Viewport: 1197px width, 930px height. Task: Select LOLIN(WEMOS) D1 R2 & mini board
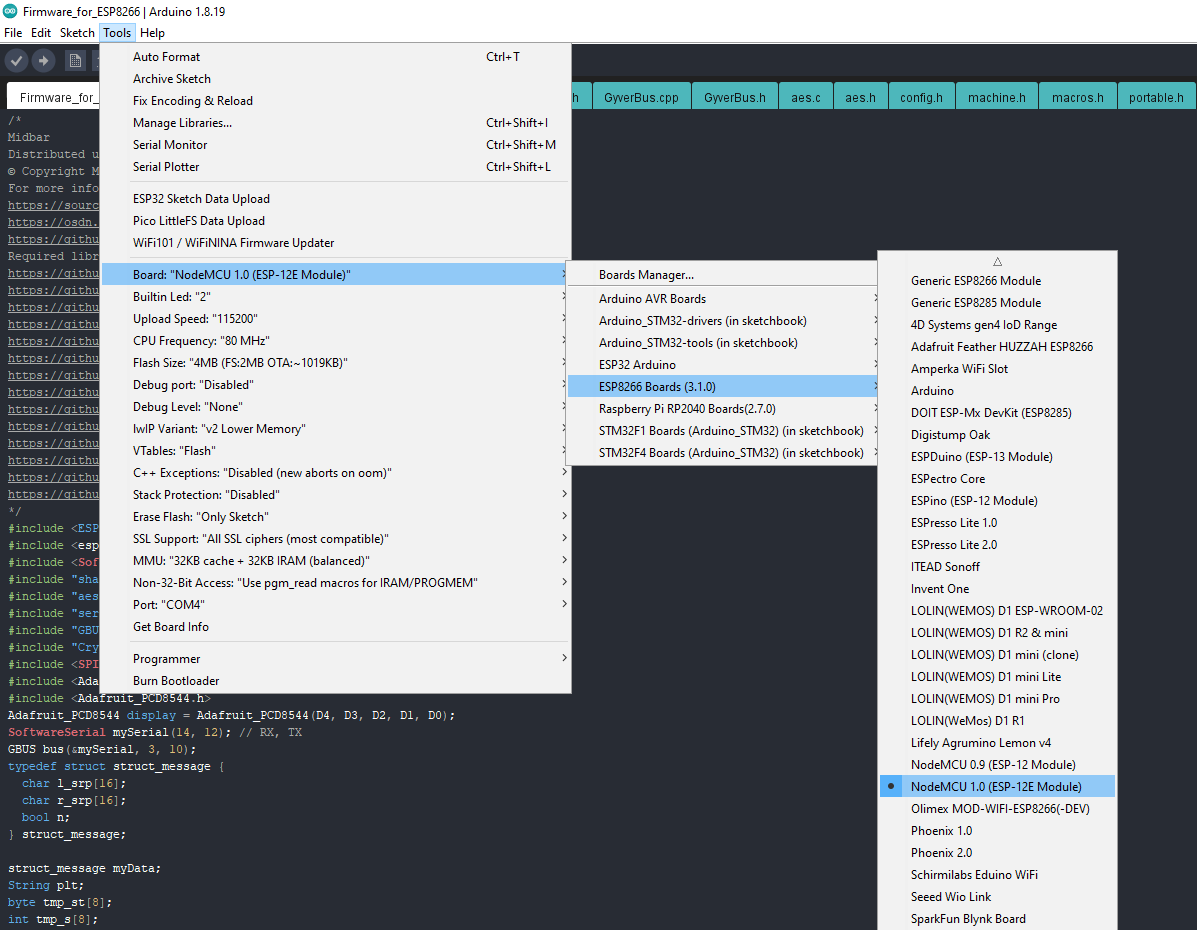[x=997, y=633]
